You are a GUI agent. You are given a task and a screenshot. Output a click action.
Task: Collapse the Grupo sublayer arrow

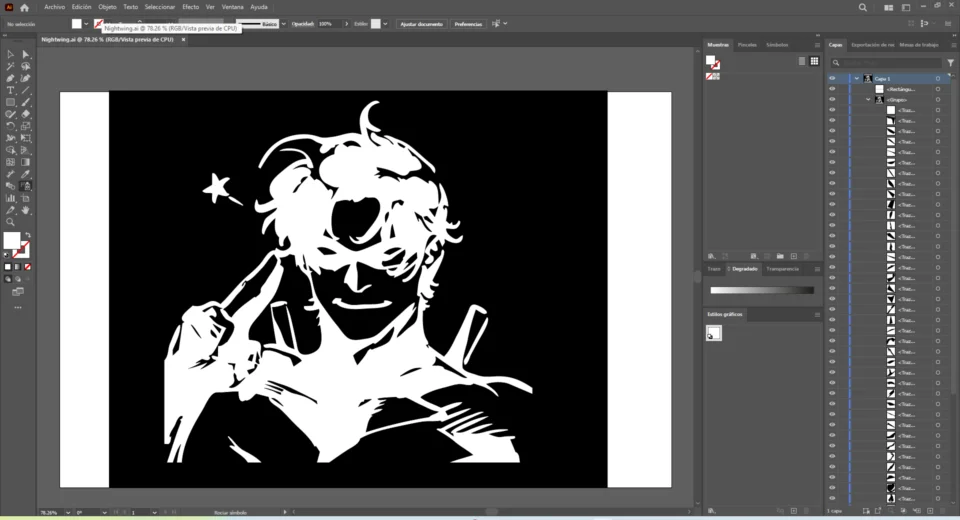tap(868, 99)
